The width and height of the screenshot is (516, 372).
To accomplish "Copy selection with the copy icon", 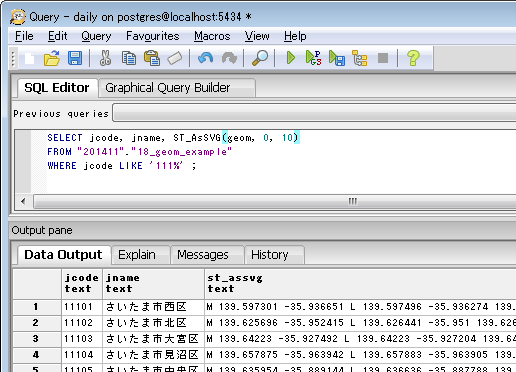I will [129, 58].
